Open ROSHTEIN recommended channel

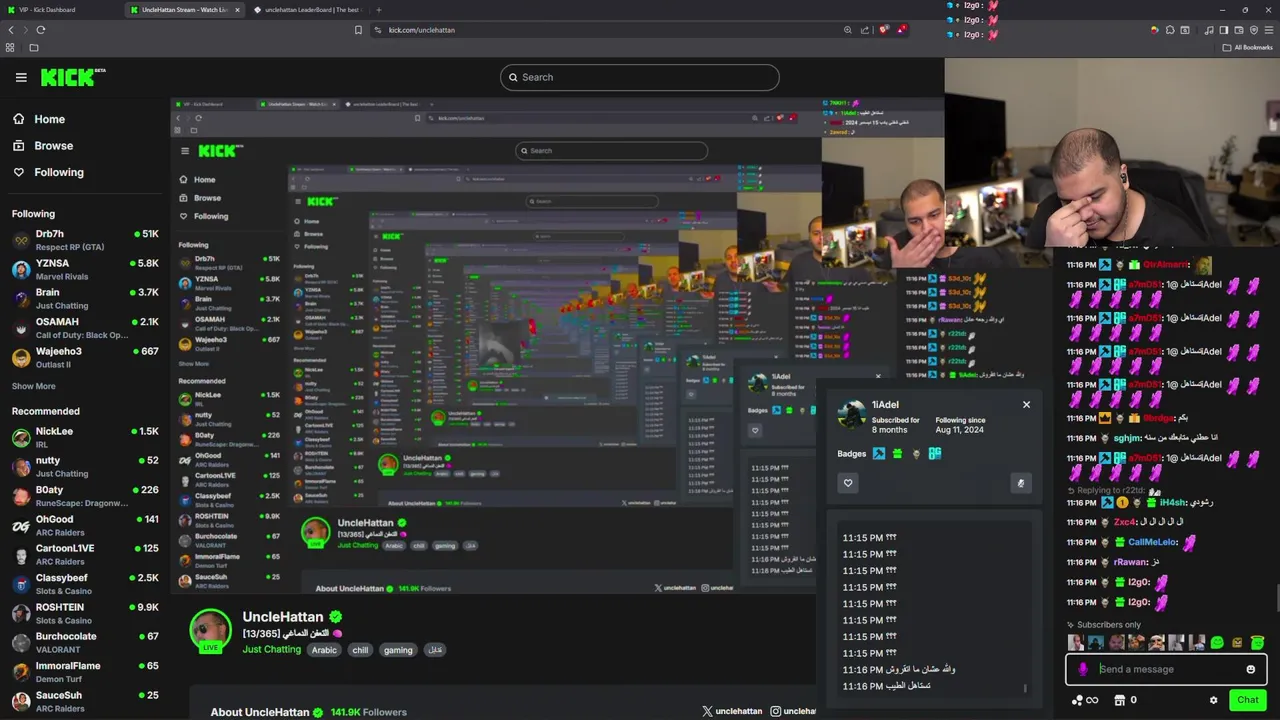click(x=85, y=613)
